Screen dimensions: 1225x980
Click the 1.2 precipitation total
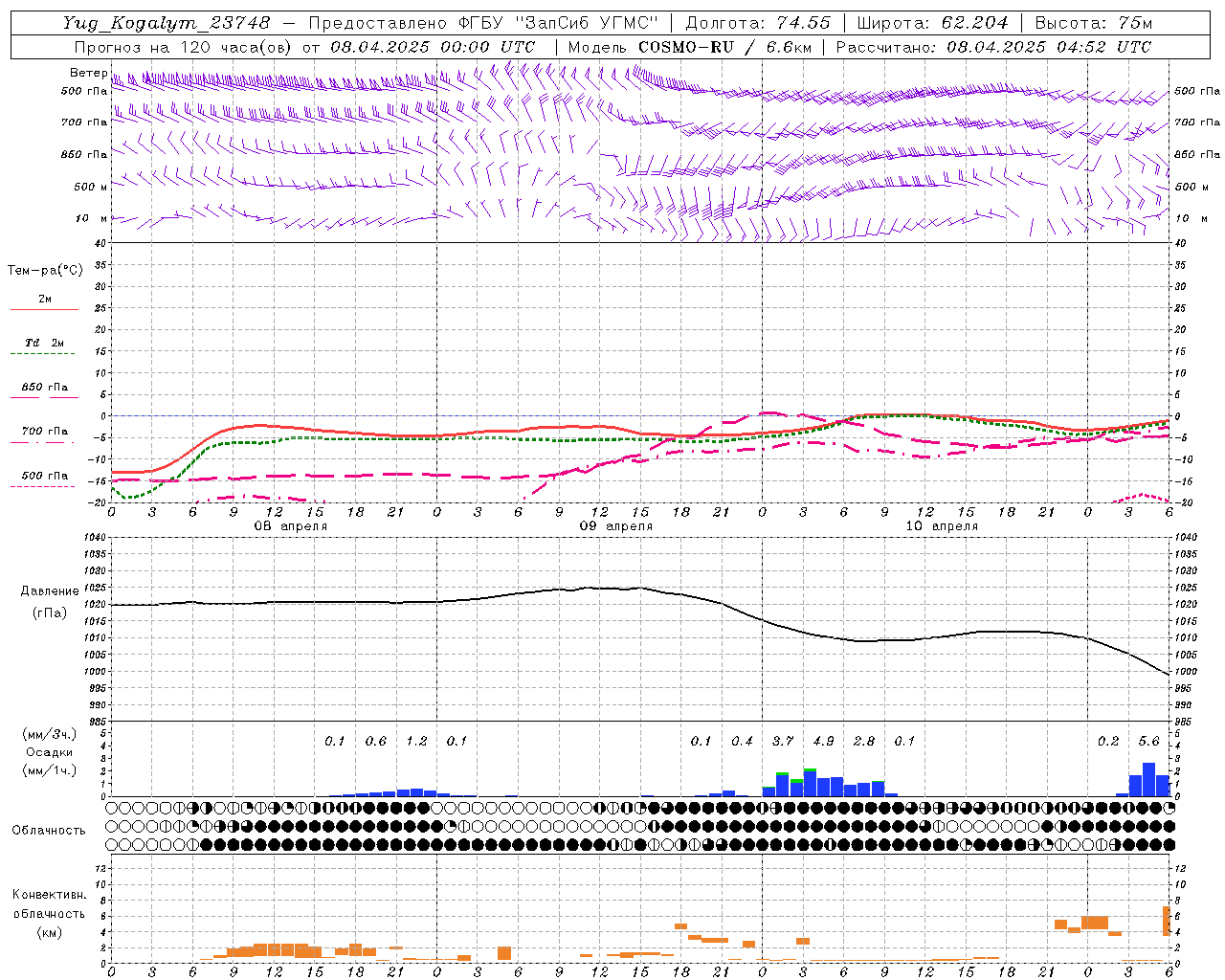(416, 741)
